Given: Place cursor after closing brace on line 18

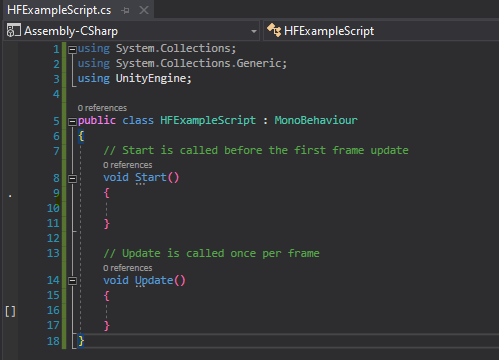Looking at the screenshot, I should point(85,341).
